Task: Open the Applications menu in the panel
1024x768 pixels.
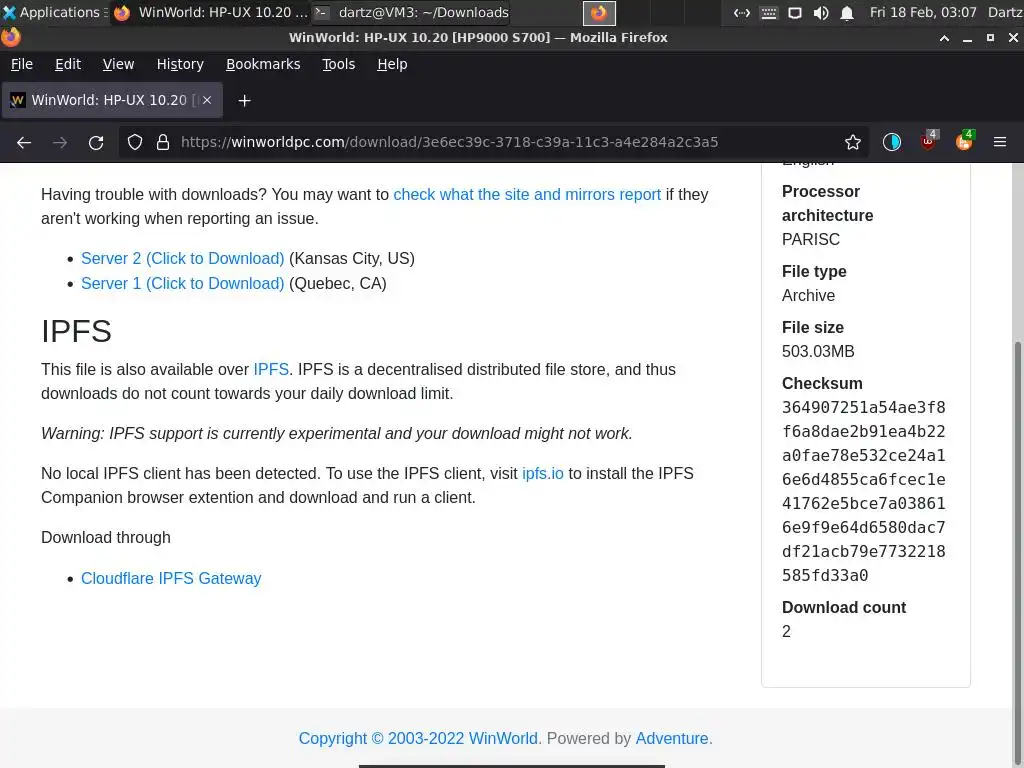Action: (x=53, y=12)
